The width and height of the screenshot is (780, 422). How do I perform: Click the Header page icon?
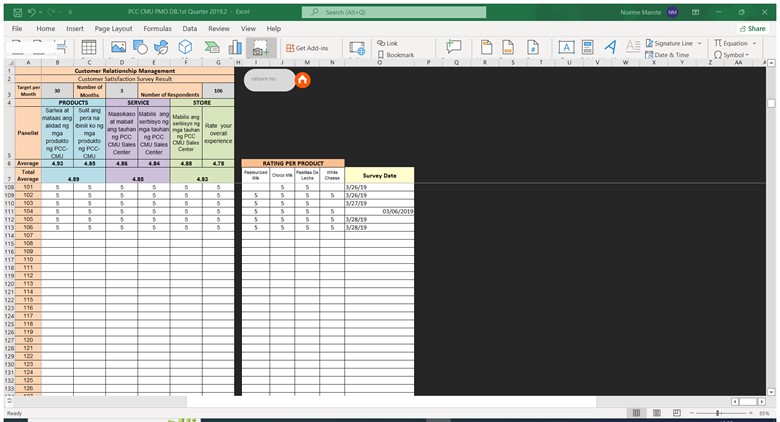[x=487, y=47]
